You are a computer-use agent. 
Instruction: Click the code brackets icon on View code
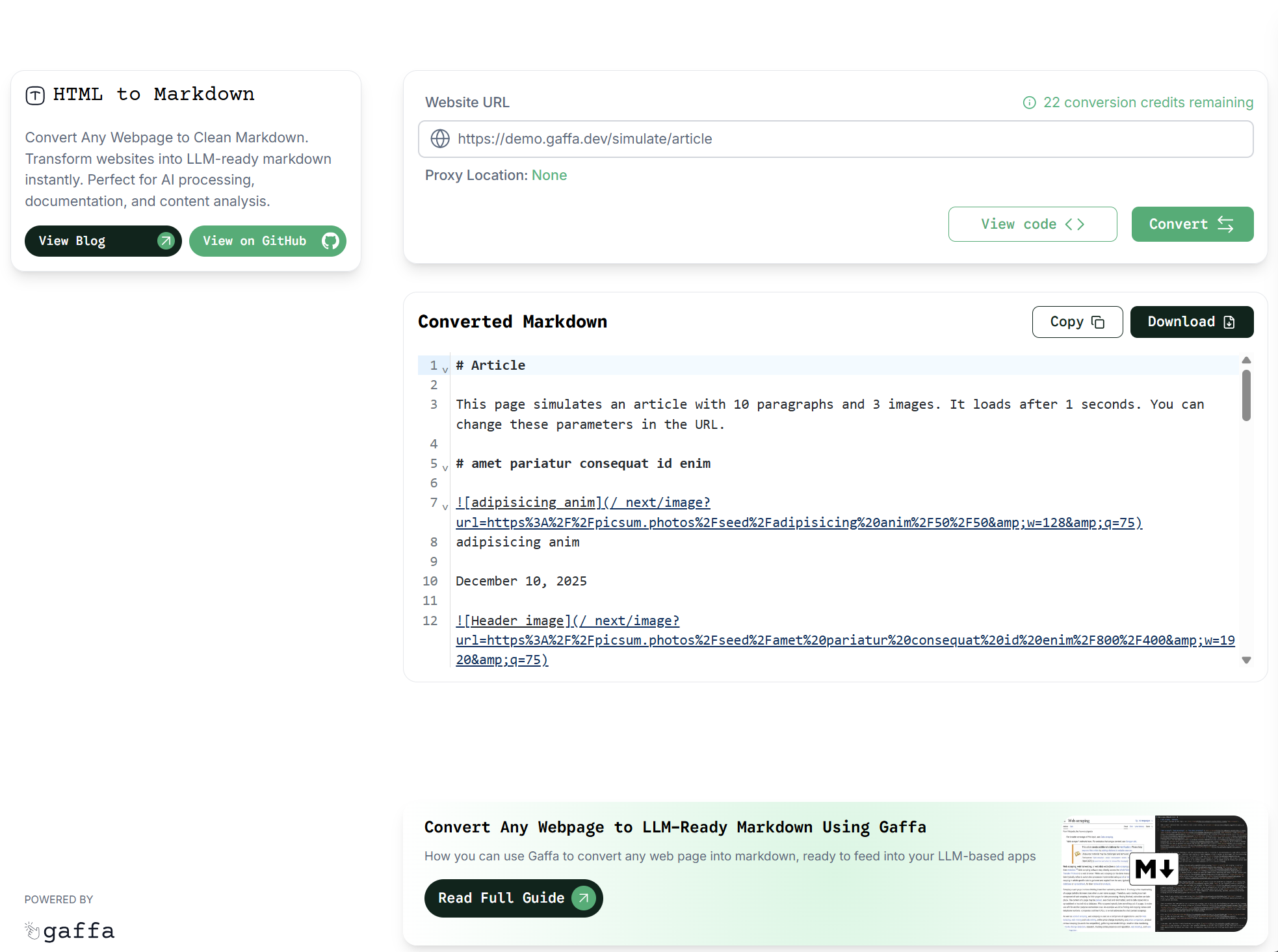click(1075, 224)
